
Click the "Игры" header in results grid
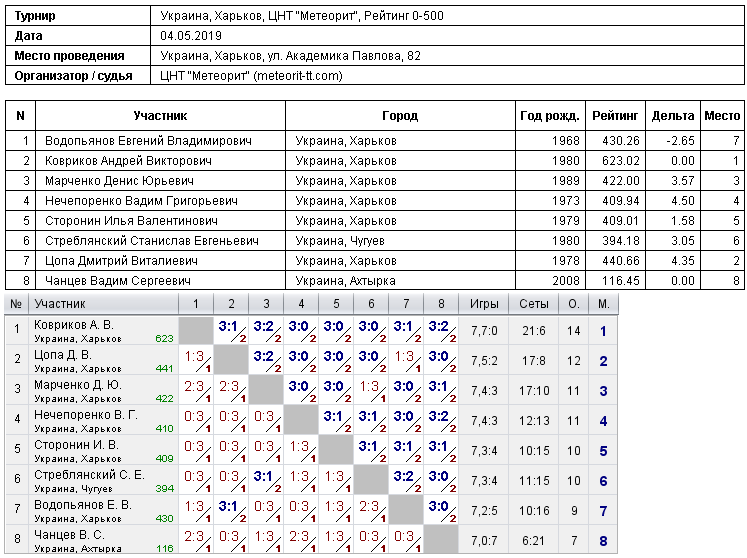click(484, 304)
